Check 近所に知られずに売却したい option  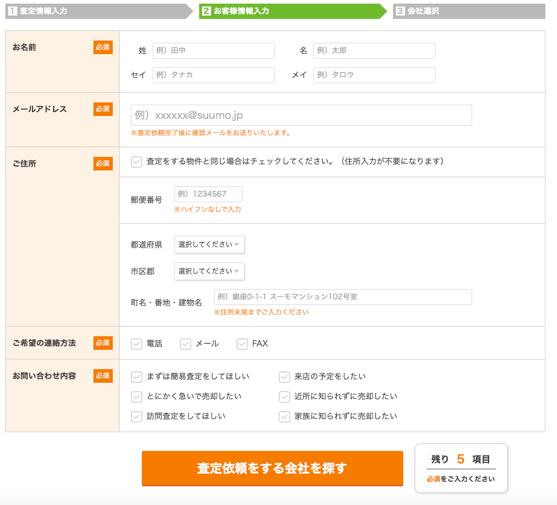click(284, 396)
